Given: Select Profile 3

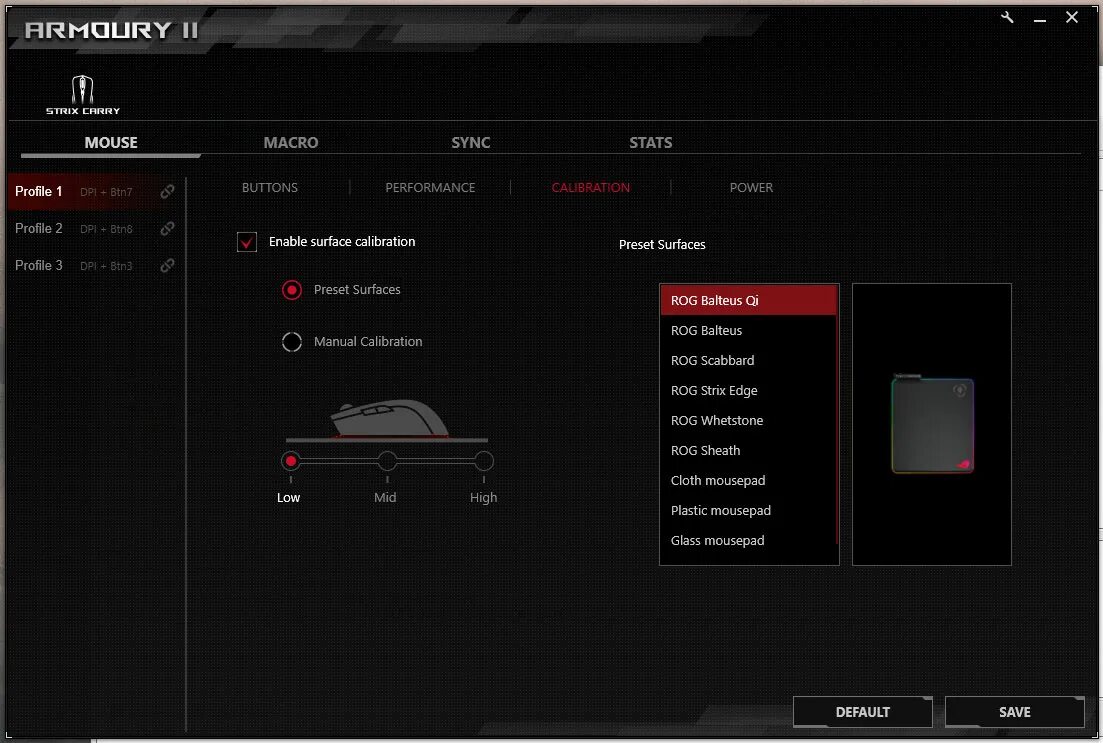Looking at the screenshot, I should [95, 265].
